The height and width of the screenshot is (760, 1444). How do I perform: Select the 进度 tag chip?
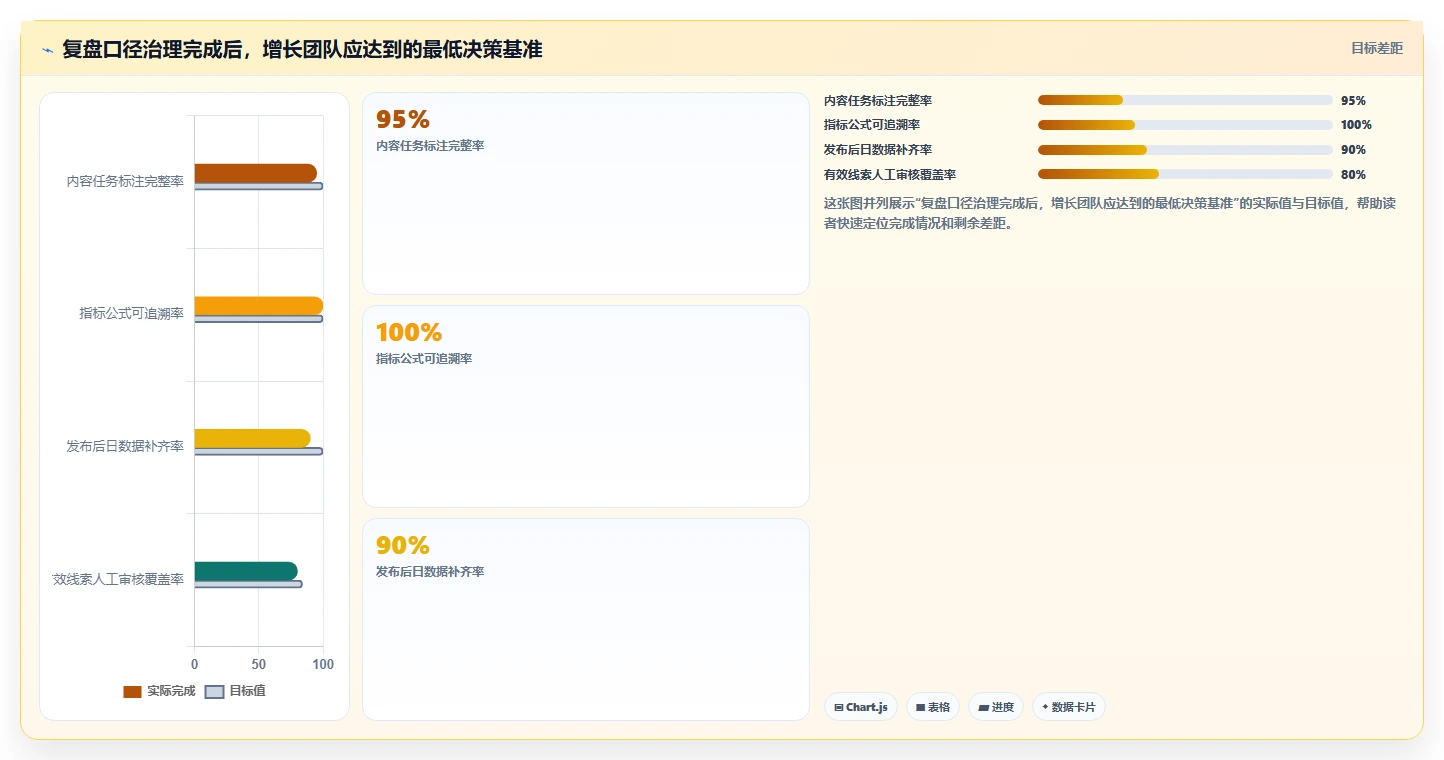[x=996, y=707]
